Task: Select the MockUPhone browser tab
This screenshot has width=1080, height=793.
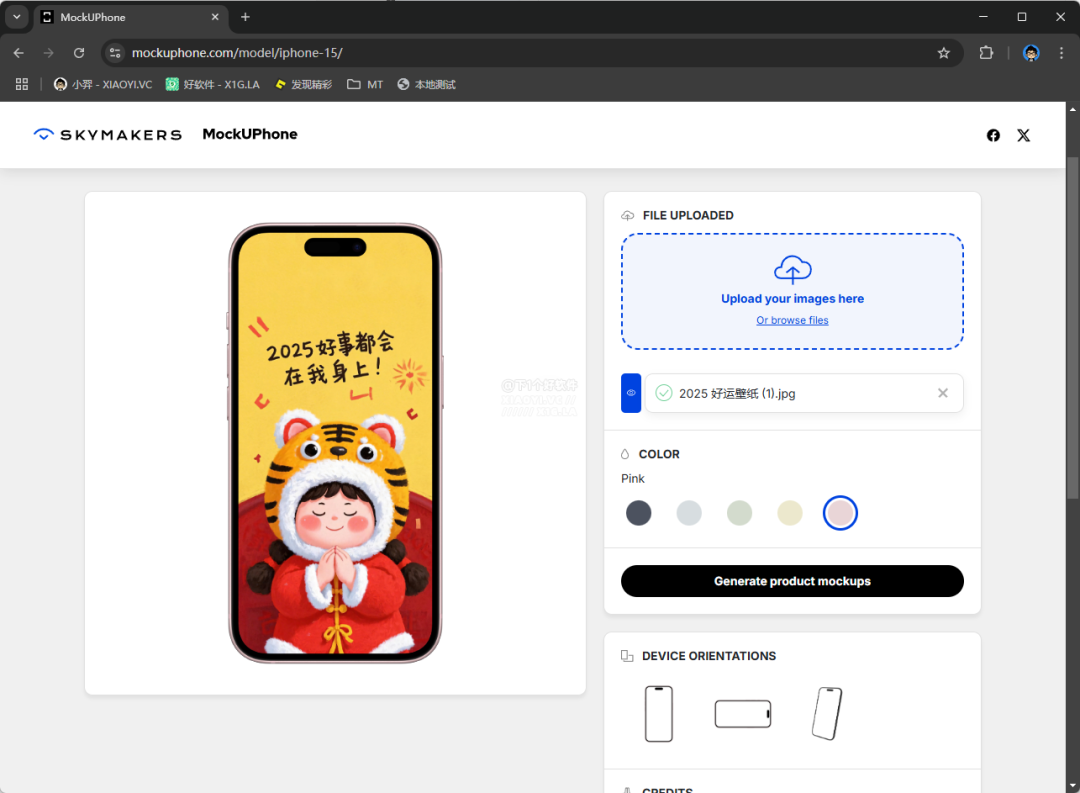Action: (131, 17)
